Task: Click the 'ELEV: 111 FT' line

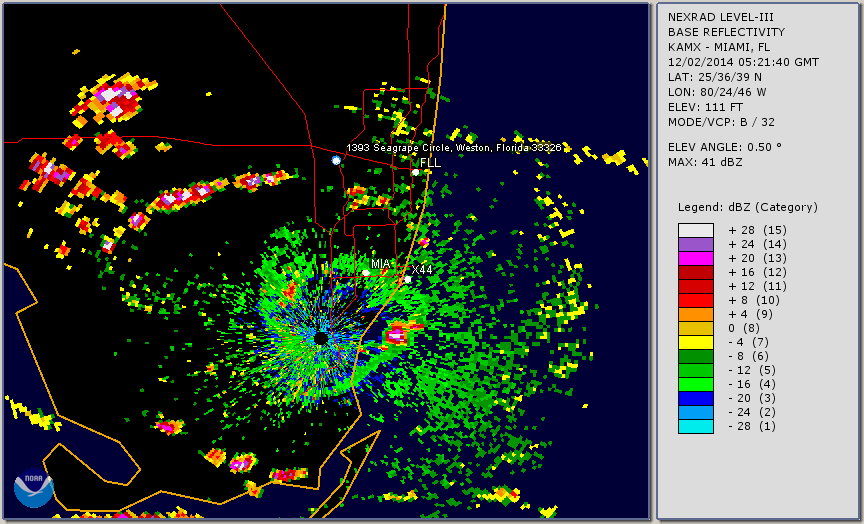Action: 705,107
